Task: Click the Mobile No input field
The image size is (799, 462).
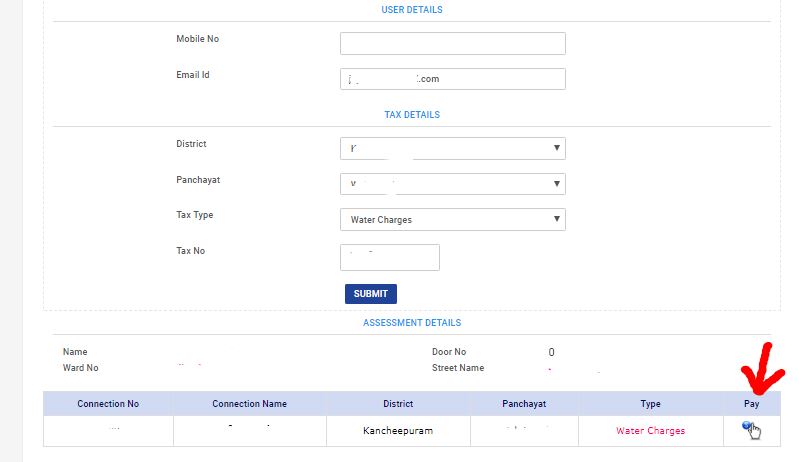Action: [x=452, y=43]
